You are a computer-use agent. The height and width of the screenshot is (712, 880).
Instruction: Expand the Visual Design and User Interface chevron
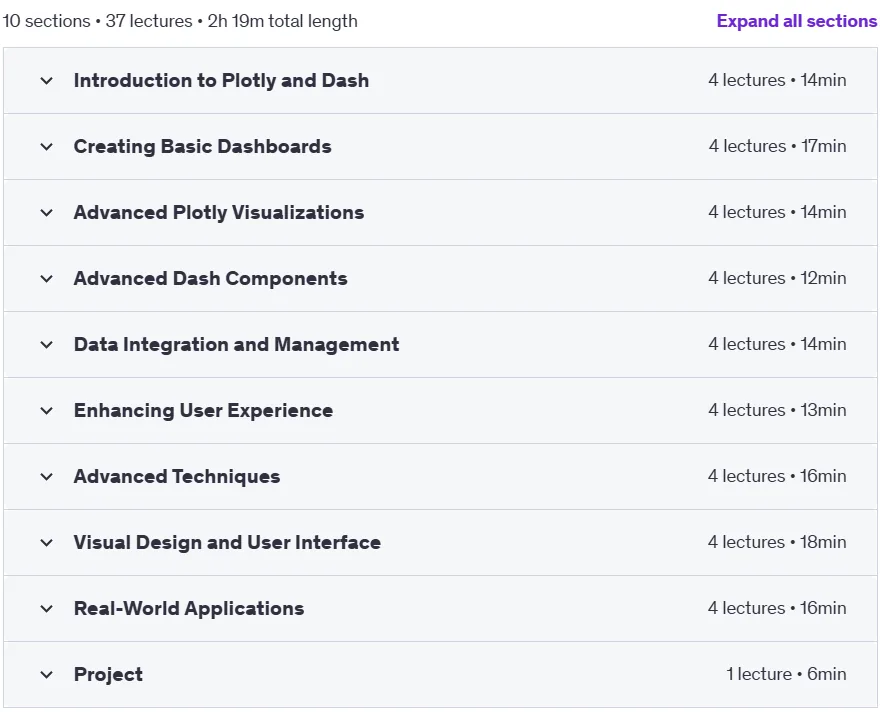47,543
